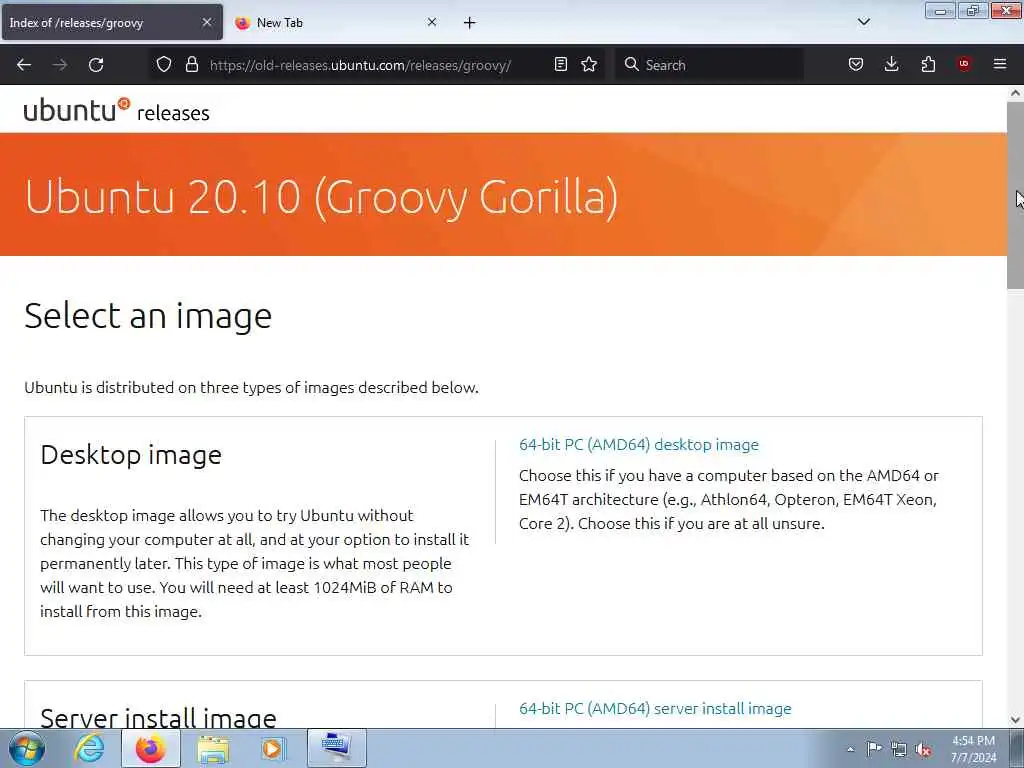Click the ubuntu releases logo
Image resolution: width=1024 pixels, height=768 pixels.
(x=116, y=111)
